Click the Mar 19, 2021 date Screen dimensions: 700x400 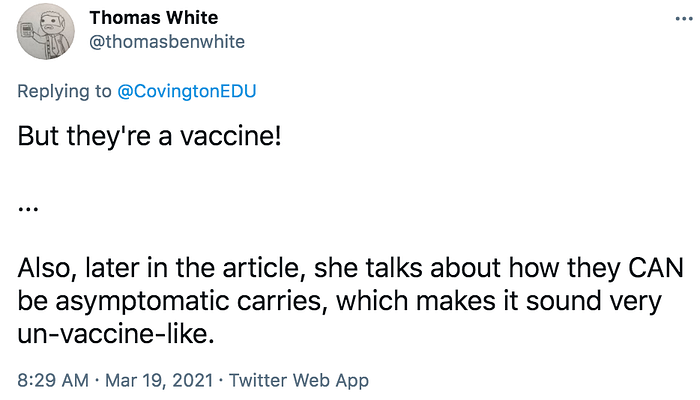(x=159, y=380)
